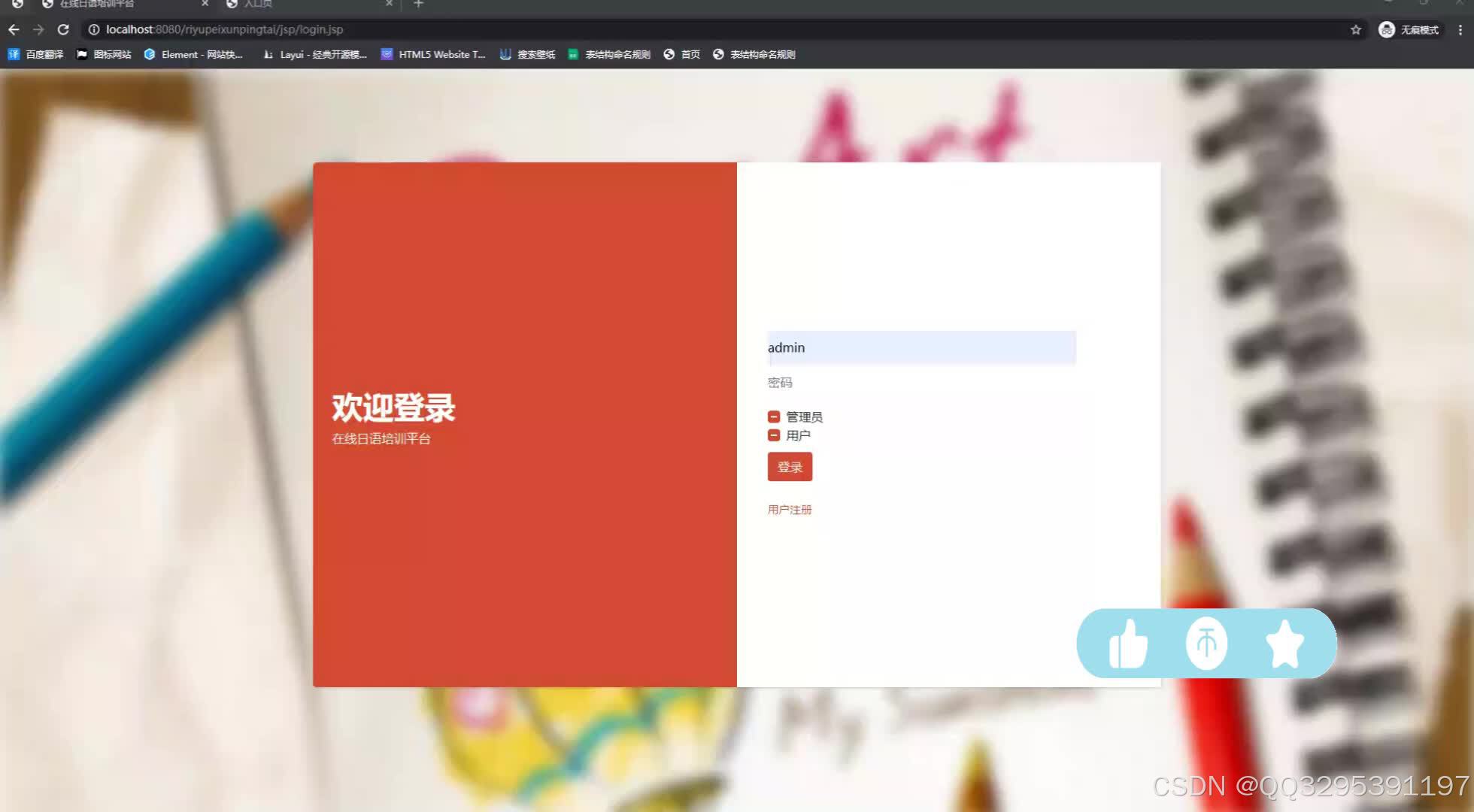Click the 在线日语培训平台 subtitle on the red panel
The height and width of the screenshot is (812, 1474).
pyautogui.click(x=381, y=439)
